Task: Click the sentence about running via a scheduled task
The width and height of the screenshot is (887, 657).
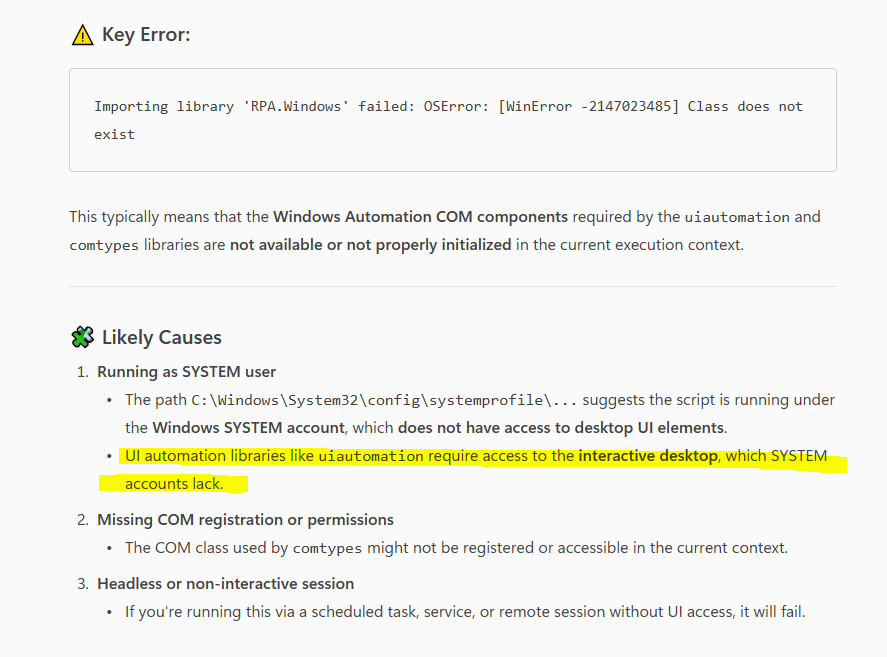Action: point(465,612)
